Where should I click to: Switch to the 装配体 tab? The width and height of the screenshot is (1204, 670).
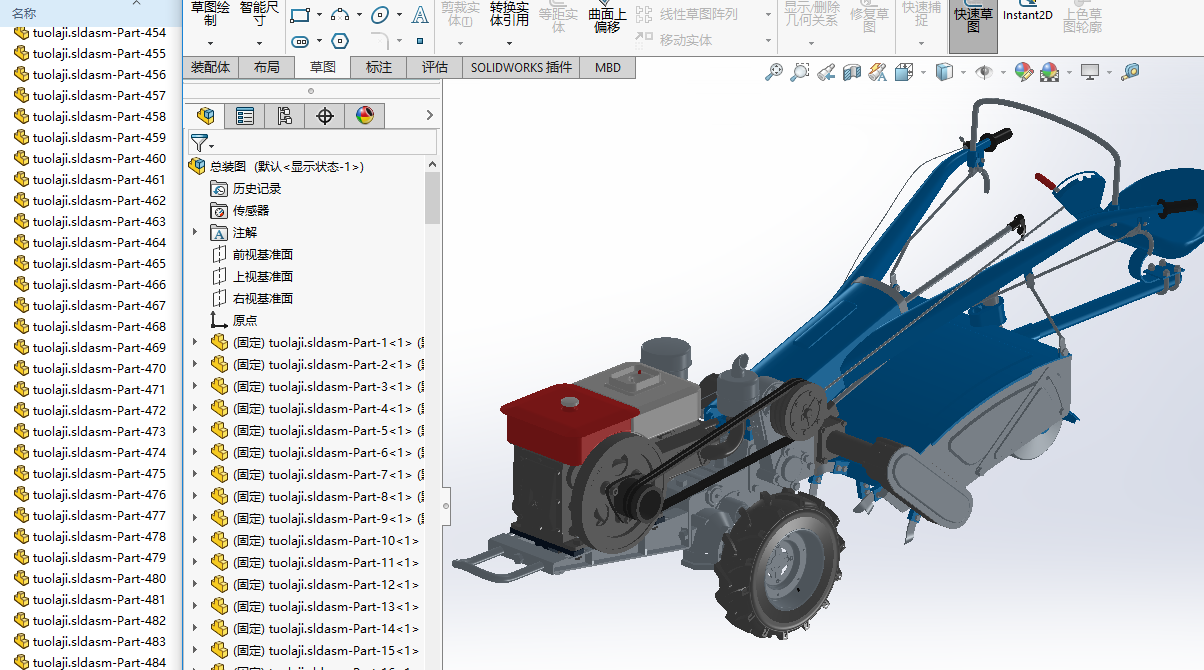coord(210,67)
